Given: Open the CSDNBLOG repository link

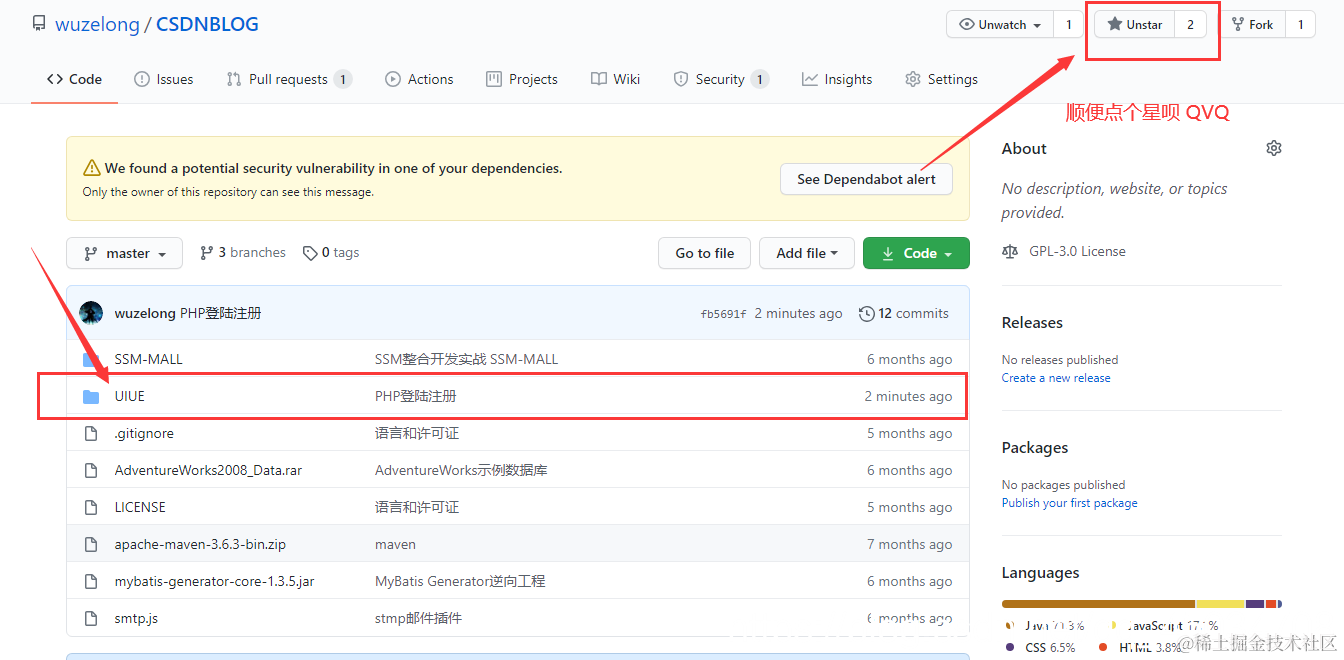Looking at the screenshot, I should coord(207,24).
